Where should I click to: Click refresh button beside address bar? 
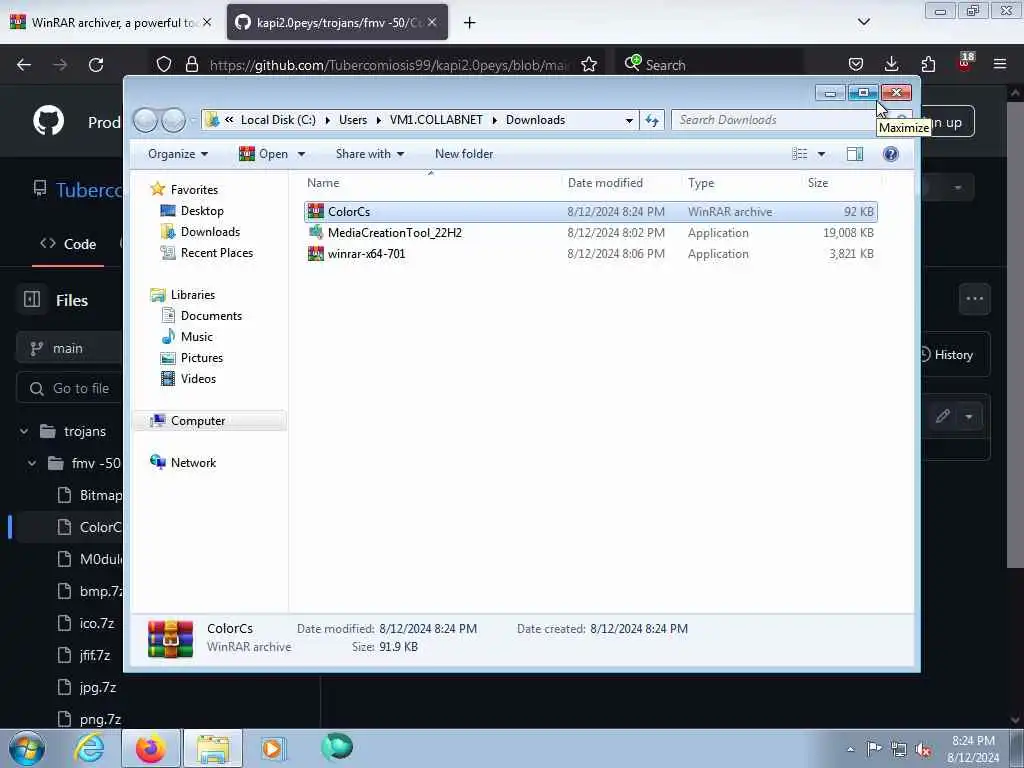coord(652,120)
